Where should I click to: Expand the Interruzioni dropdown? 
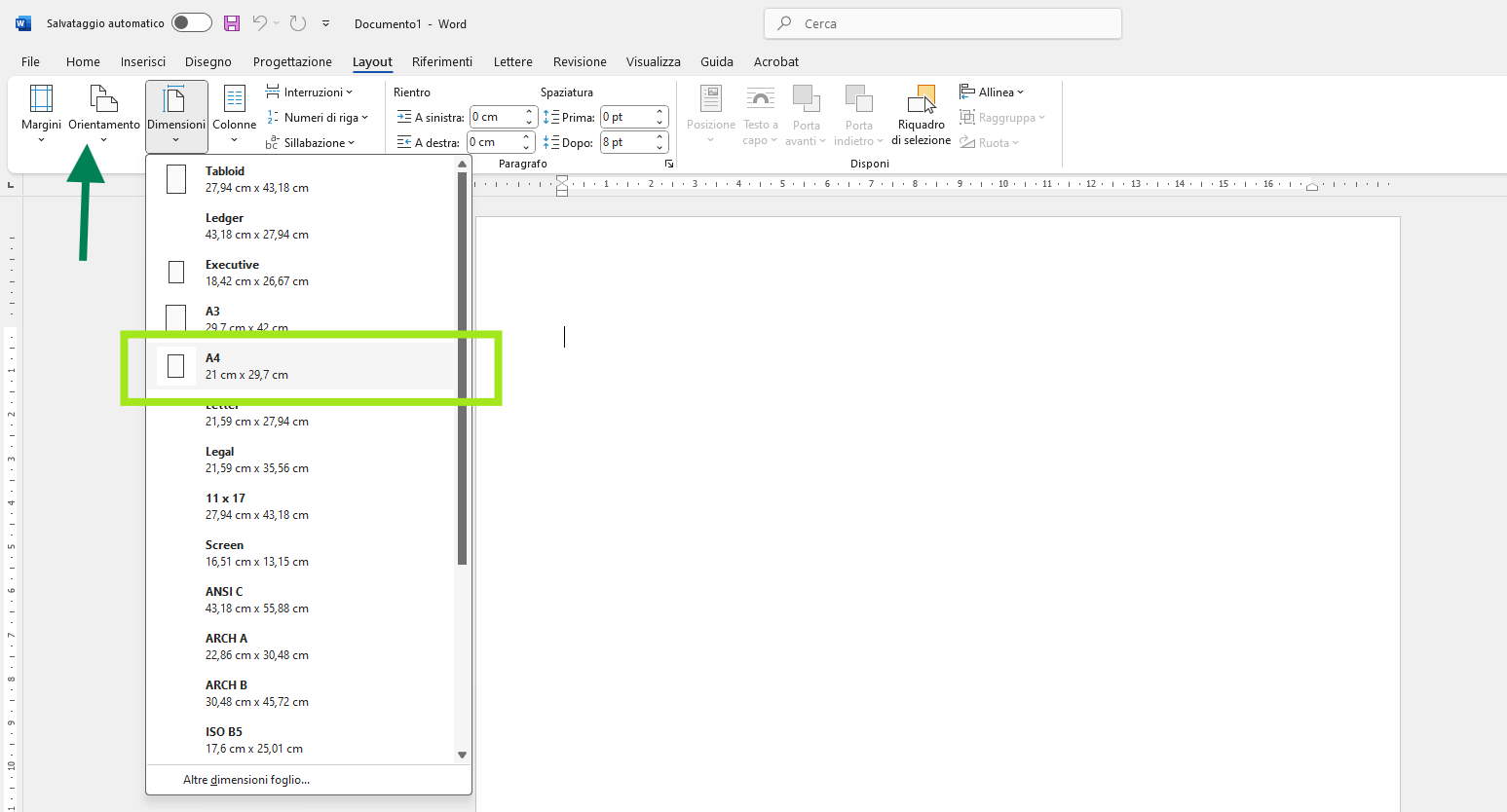point(310,92)
